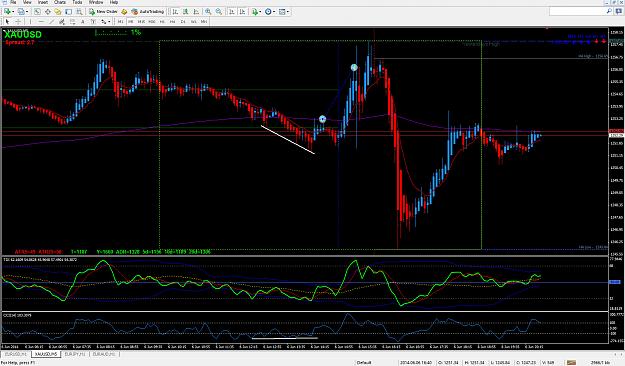This screenshot has height=366, width=625.
Task: Switch timeframe to H1
Action: point(162,21)
